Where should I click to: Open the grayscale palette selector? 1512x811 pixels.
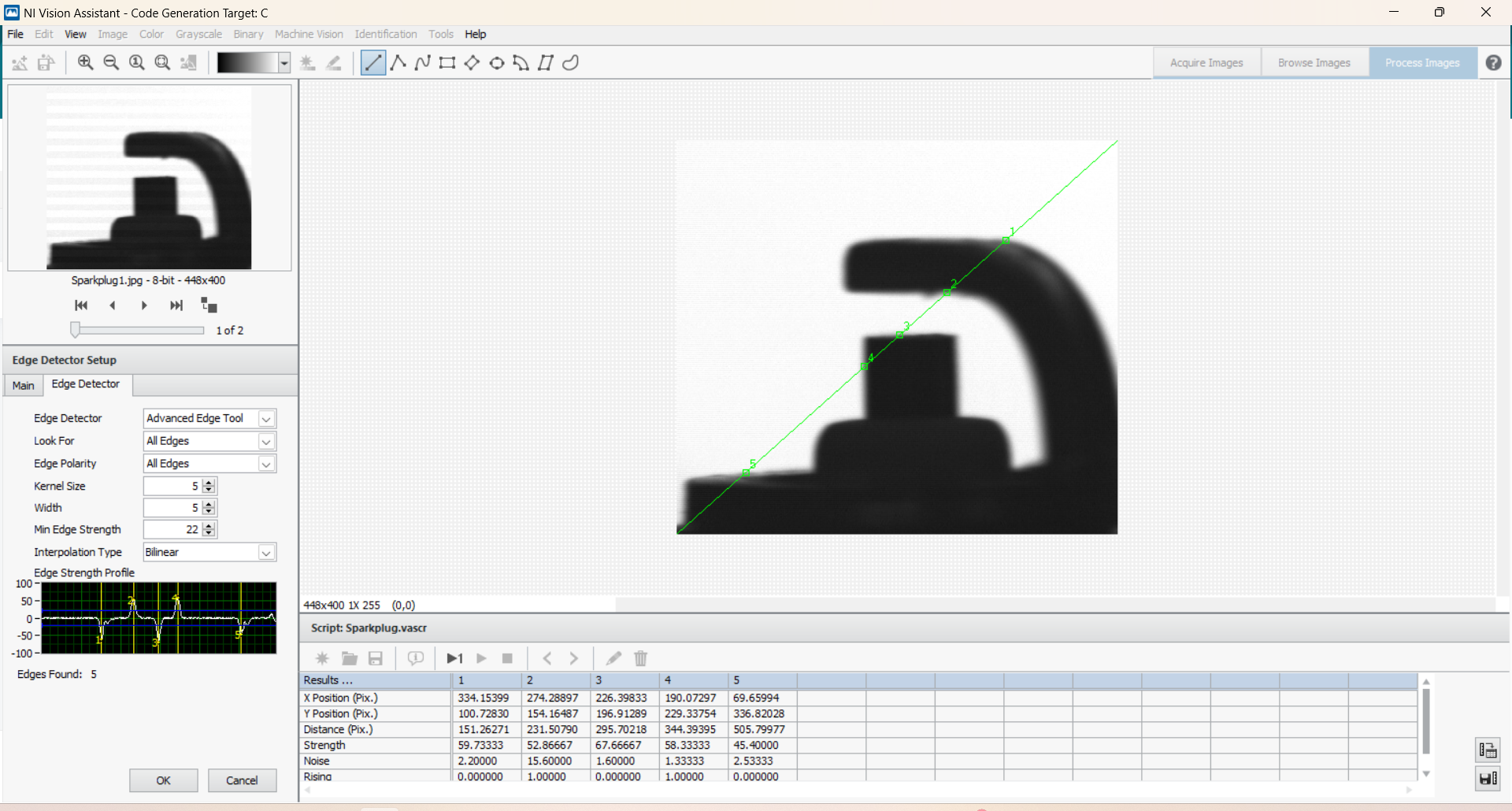[x=284, y=62]
